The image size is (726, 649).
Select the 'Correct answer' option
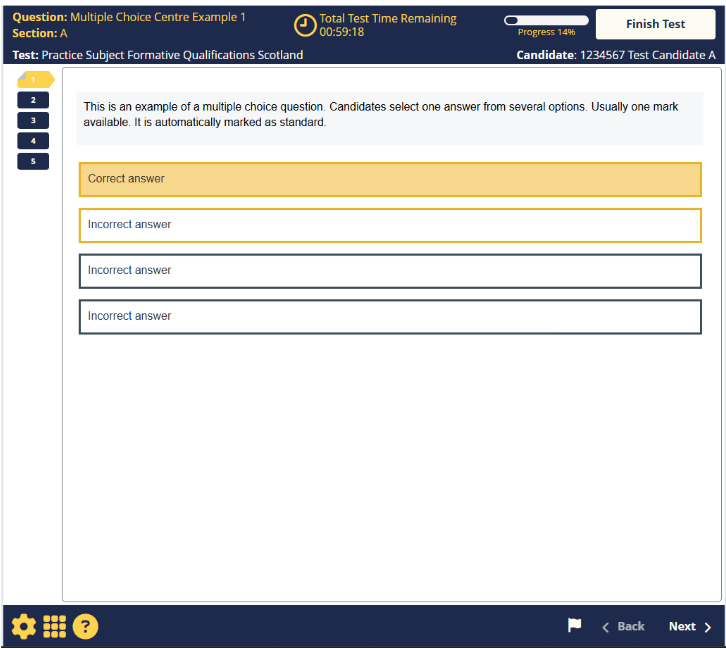click(x=390, y=179)
